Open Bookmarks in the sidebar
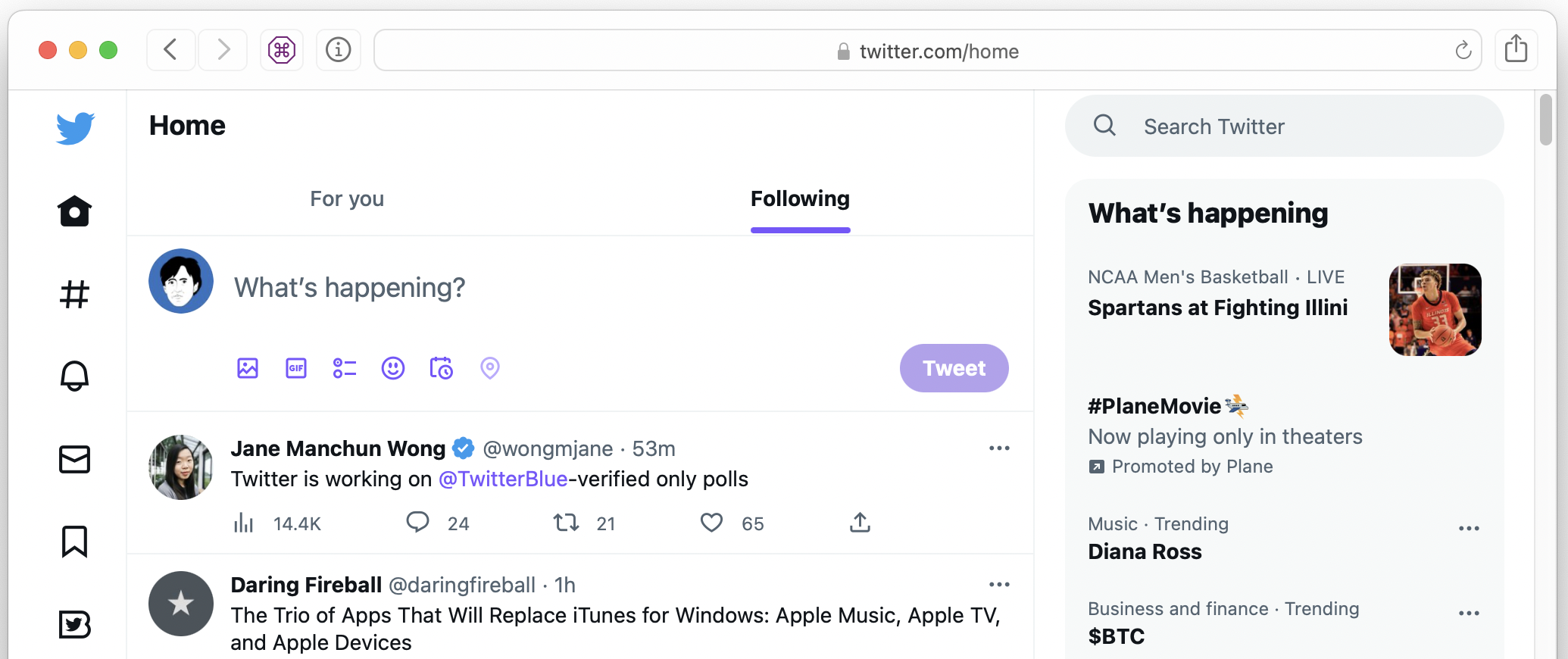 point(74,542)
